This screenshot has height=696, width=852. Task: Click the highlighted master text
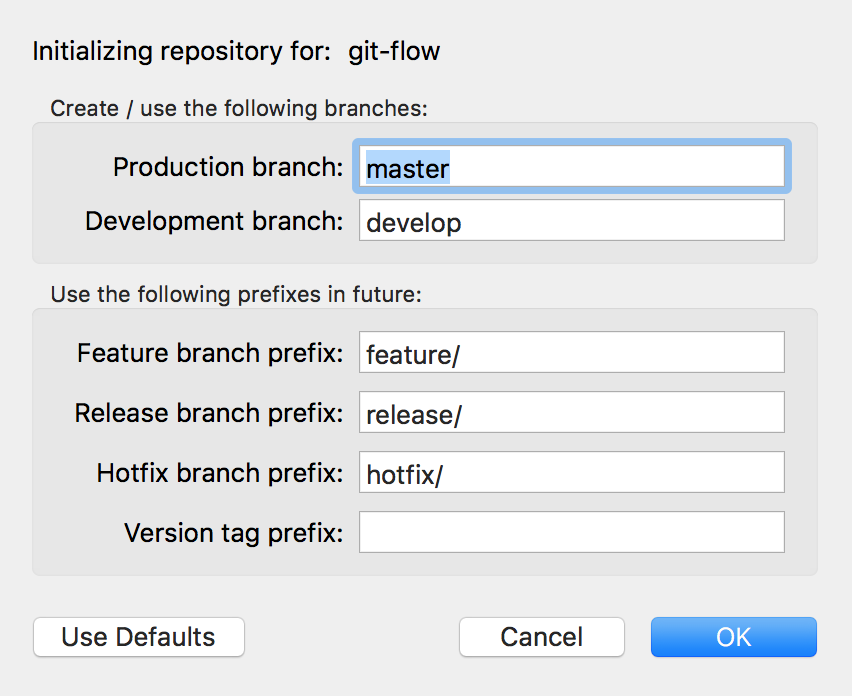tap(407, 169)
